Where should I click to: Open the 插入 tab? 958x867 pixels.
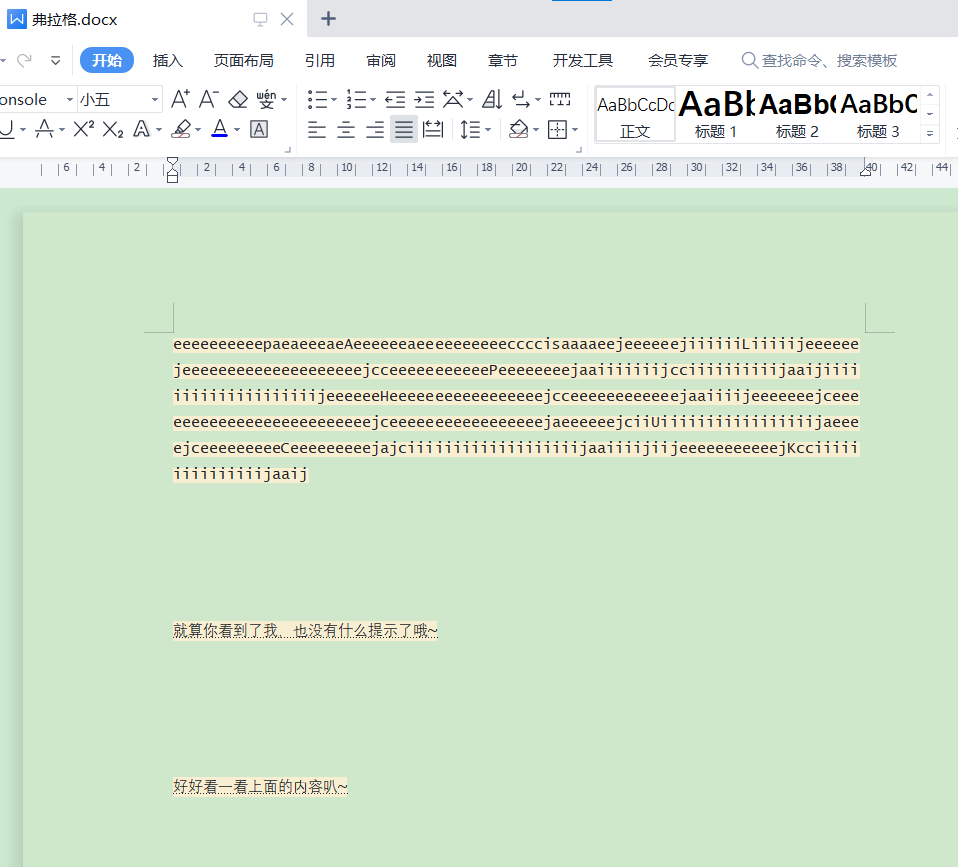pyautogui.click(x=168, y=60)
